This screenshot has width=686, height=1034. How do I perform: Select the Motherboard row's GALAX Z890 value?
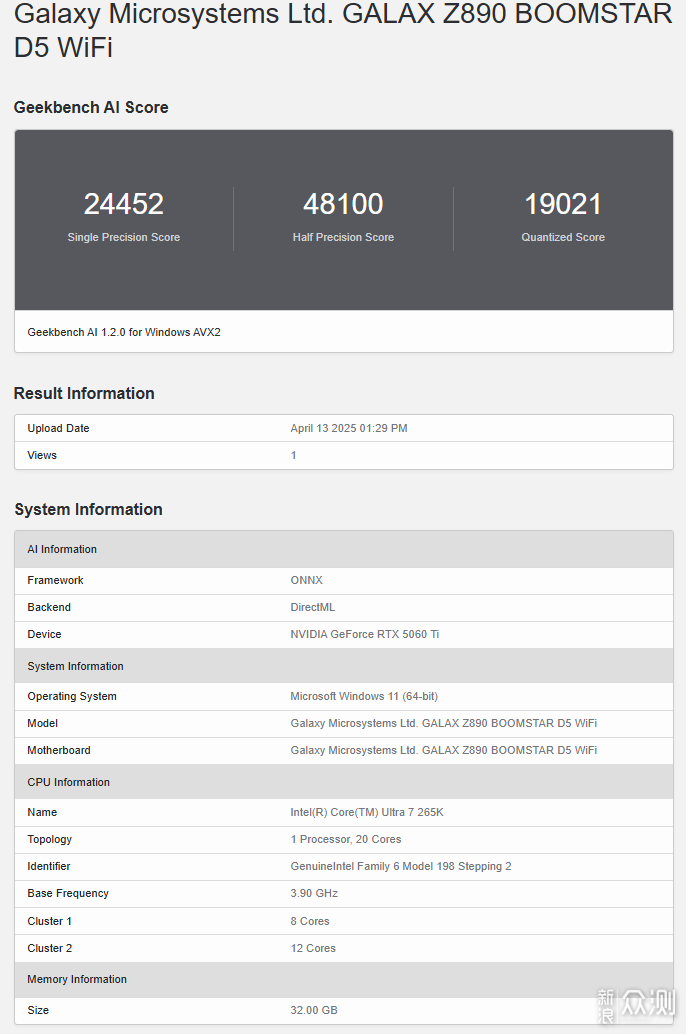444,750
